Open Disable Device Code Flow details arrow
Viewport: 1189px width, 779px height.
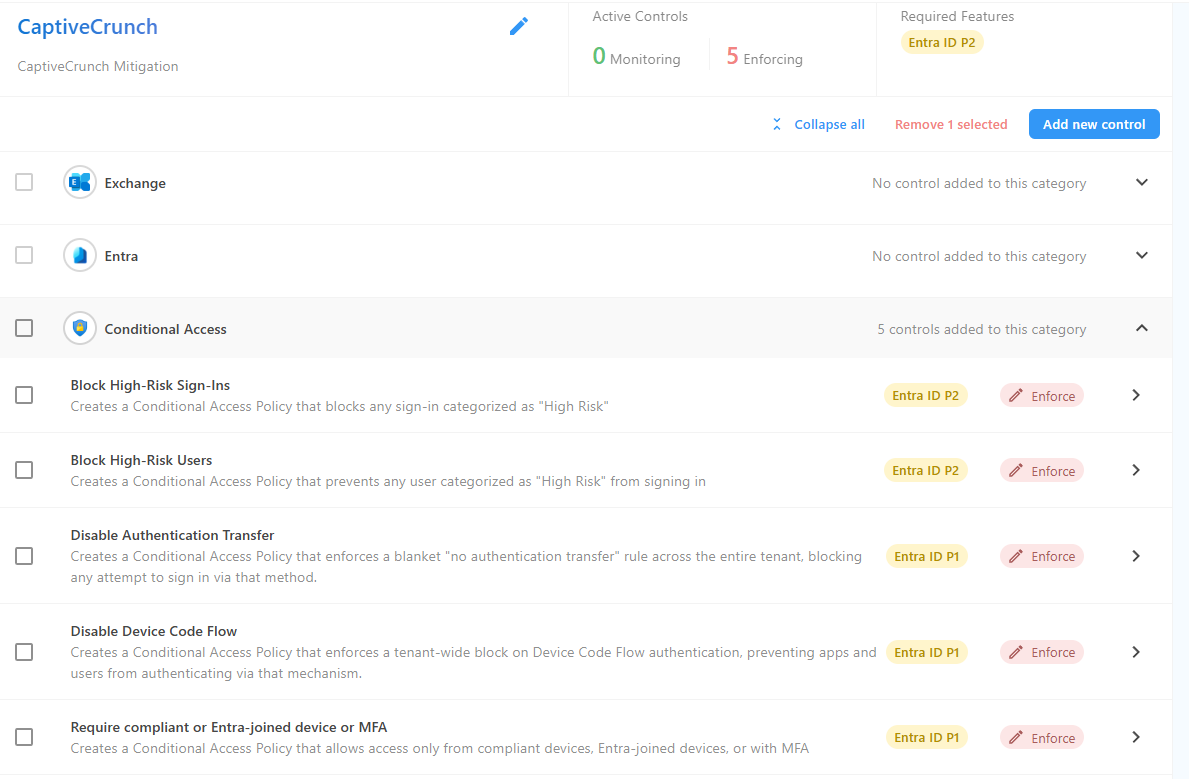[x=1136, y=652]
